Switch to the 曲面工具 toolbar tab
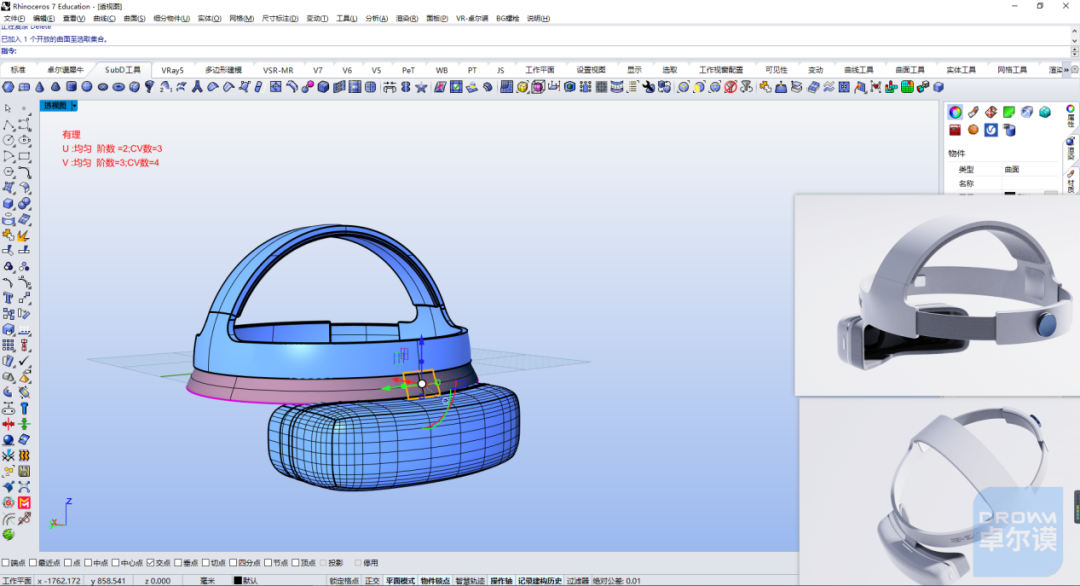This screenshot has width=1080, height=586. [x=910, y=70]
